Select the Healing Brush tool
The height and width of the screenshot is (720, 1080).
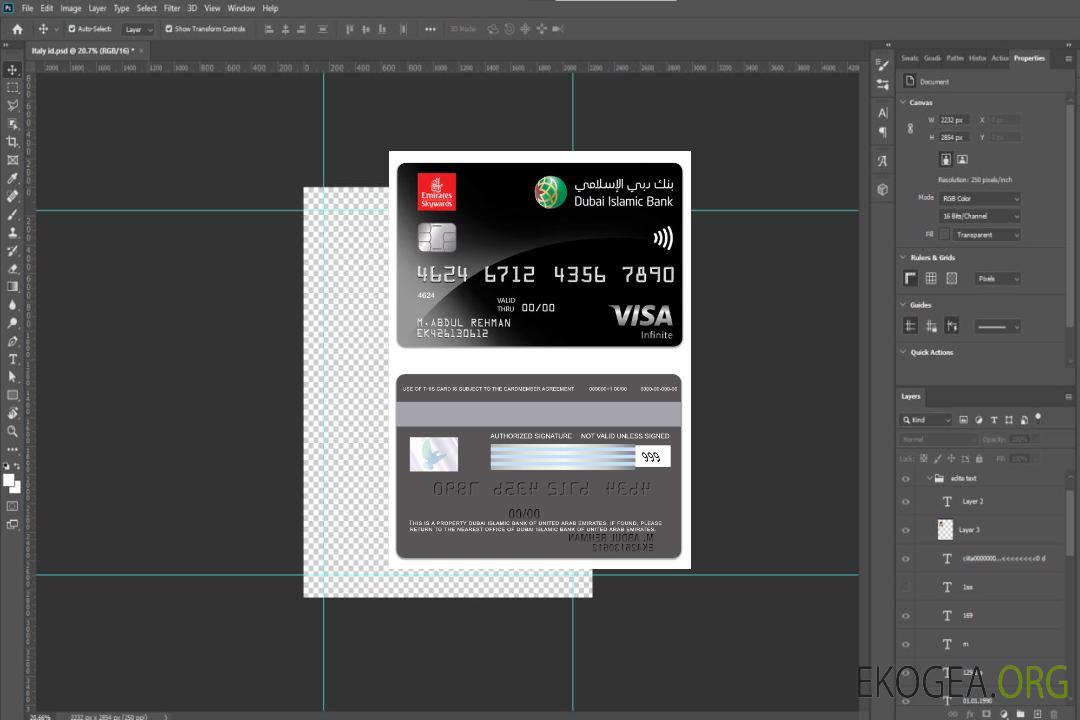[x=12, y=196]
